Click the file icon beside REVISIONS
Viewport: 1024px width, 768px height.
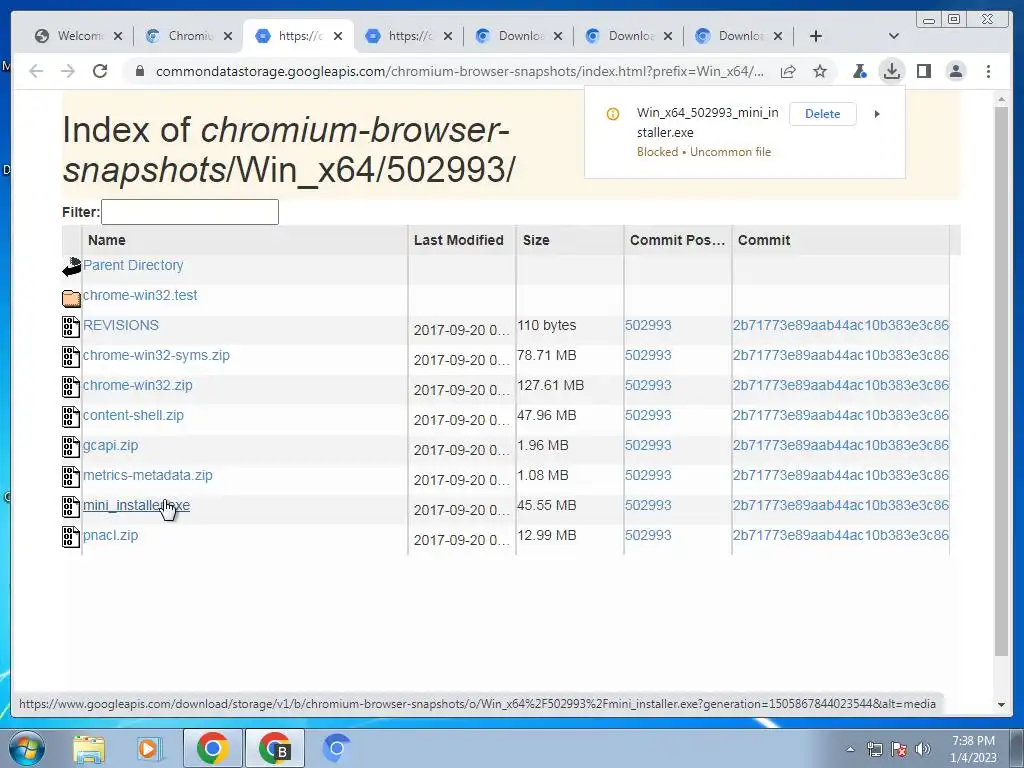click(x=71, y=327)
